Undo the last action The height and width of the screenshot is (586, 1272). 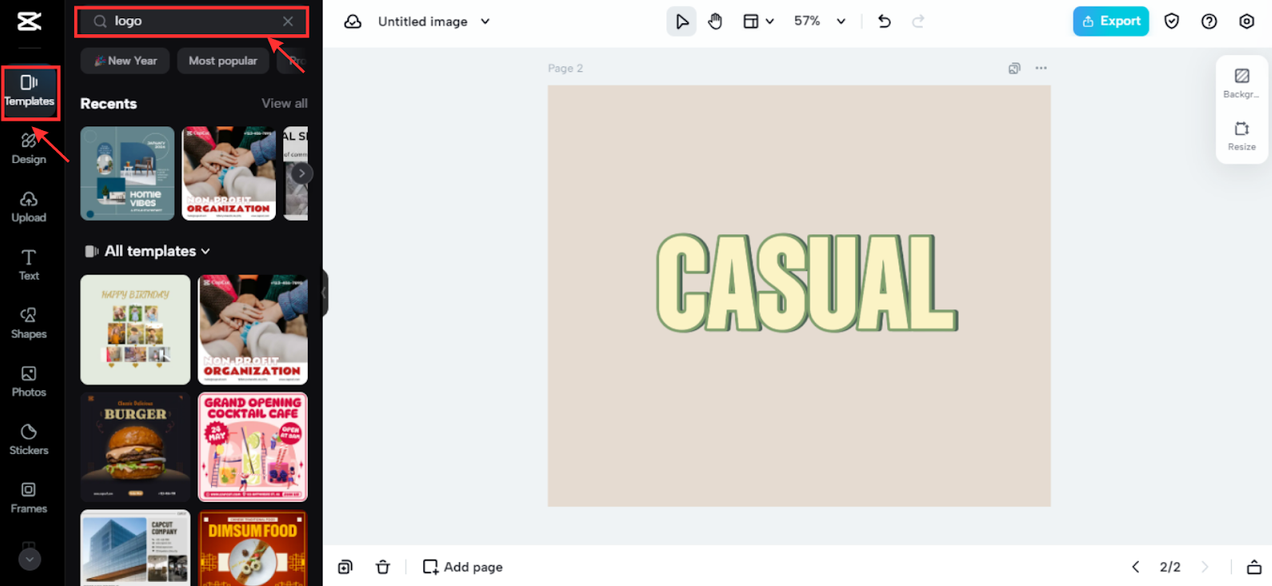tap(884, 21)
